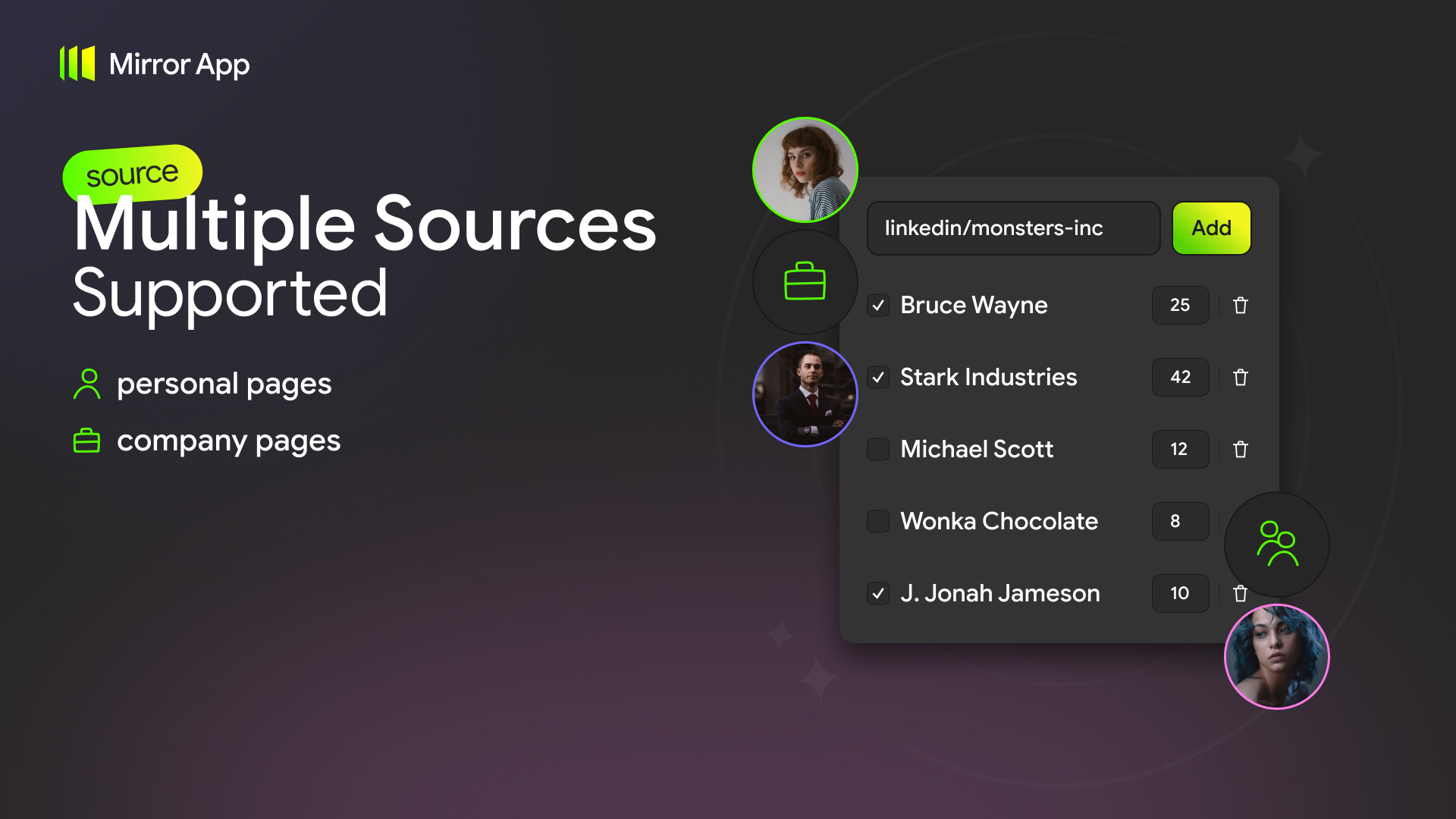Click the linkedin/monsters-inc input field

coord(1013,228)
